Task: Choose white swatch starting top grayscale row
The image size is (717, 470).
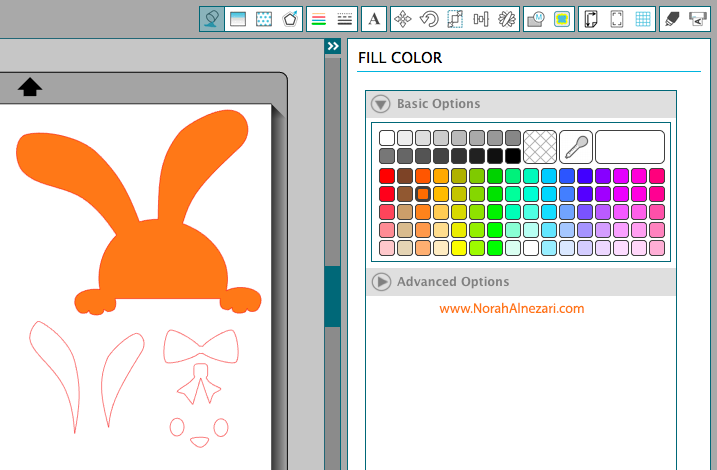Action: pos(387,138)
